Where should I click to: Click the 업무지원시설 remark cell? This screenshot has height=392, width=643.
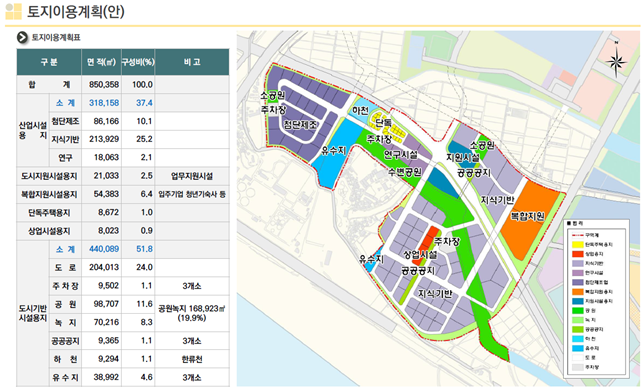(x=192, y=176)
